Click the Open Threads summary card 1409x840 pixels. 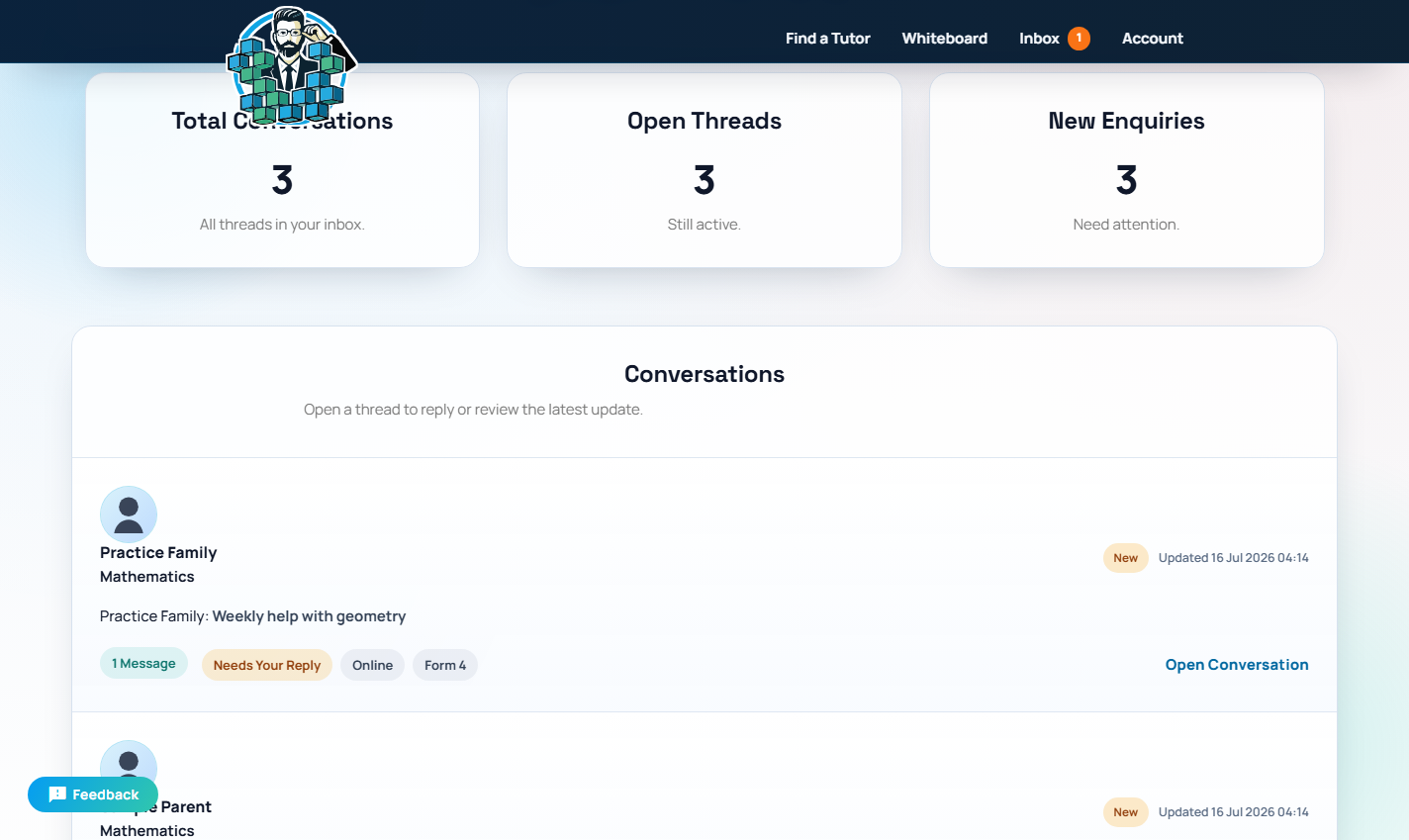click(704, 170)
